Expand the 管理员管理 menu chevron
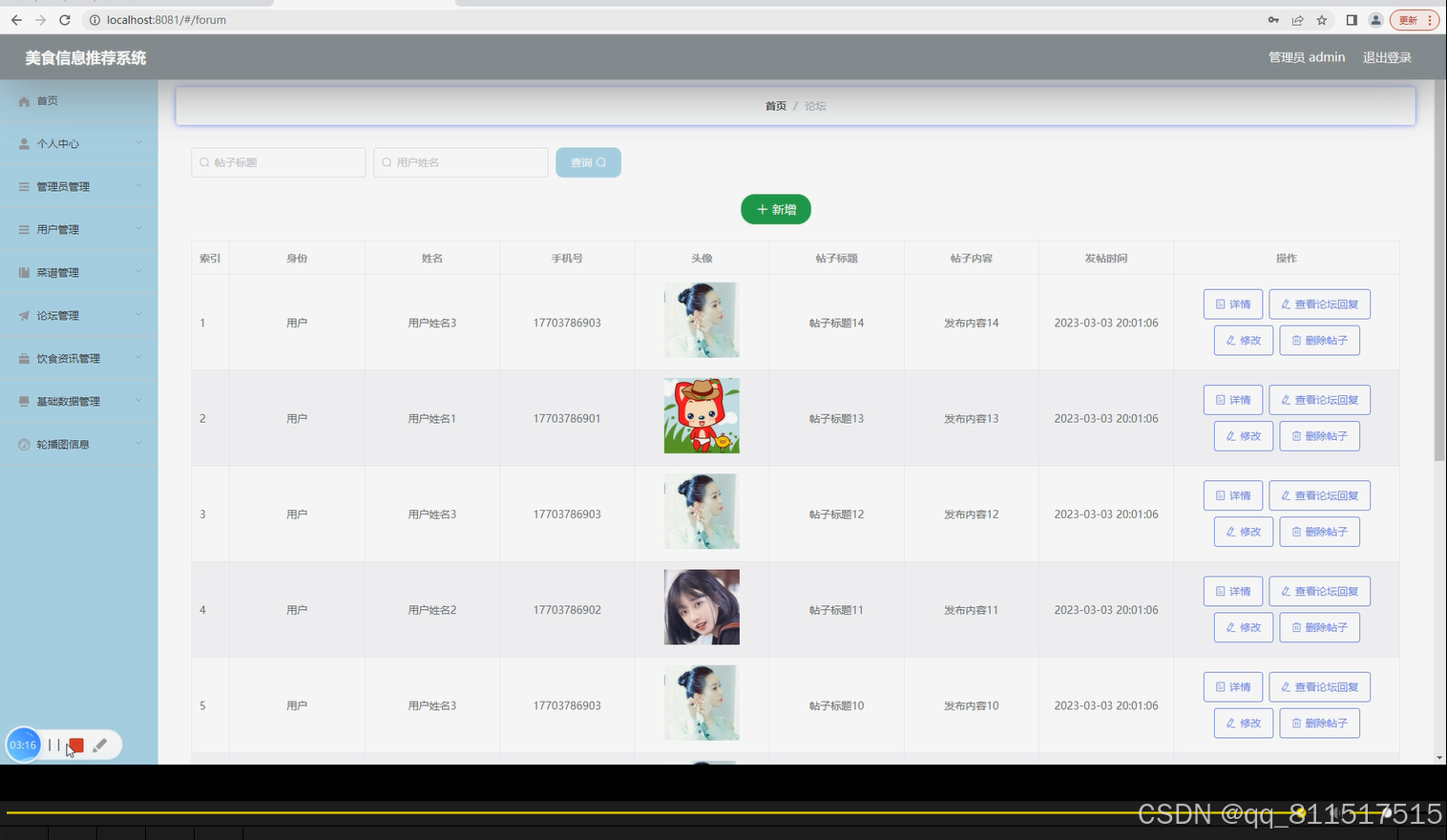The height and width of the screenshot is (840, 1447). click(138, 186)
